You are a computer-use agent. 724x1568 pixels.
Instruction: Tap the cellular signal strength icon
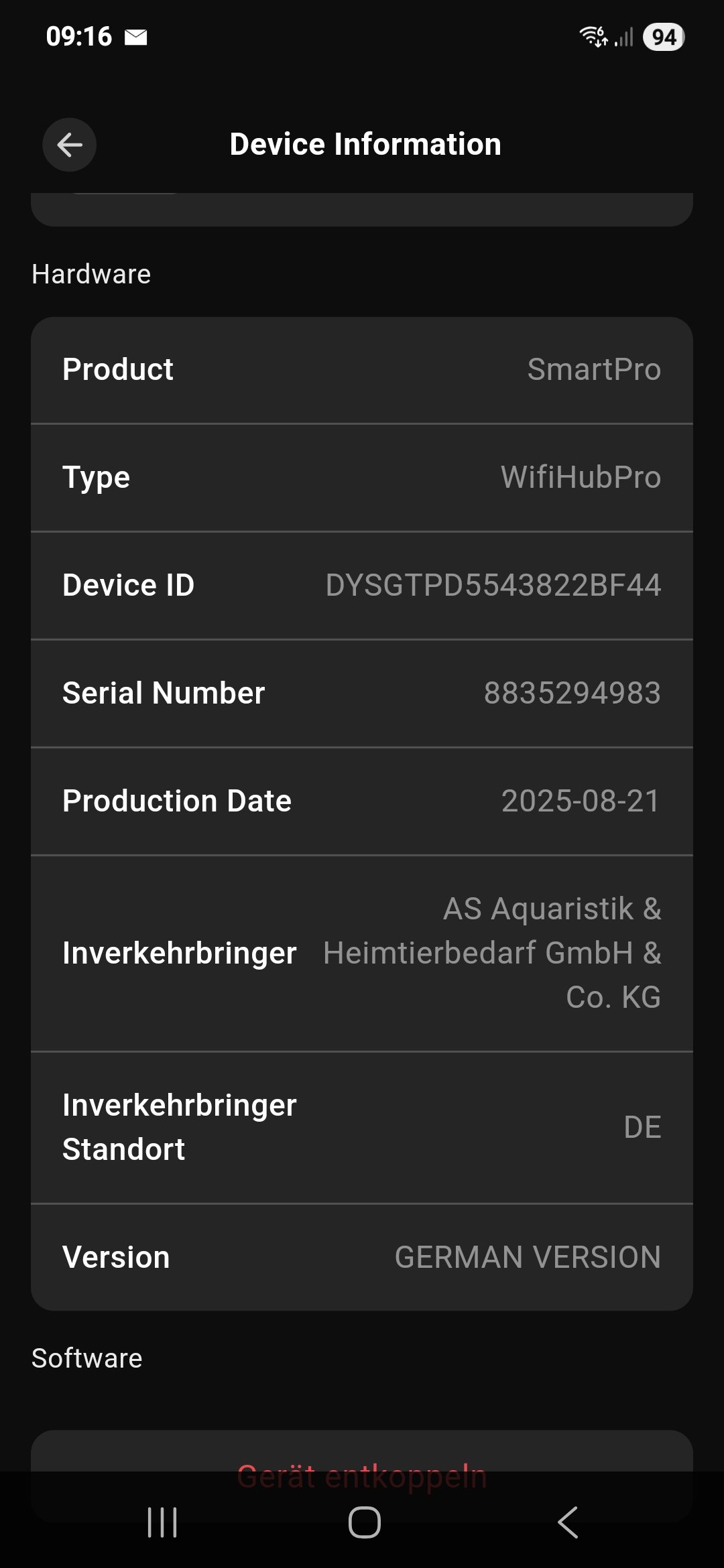[624, 38]
